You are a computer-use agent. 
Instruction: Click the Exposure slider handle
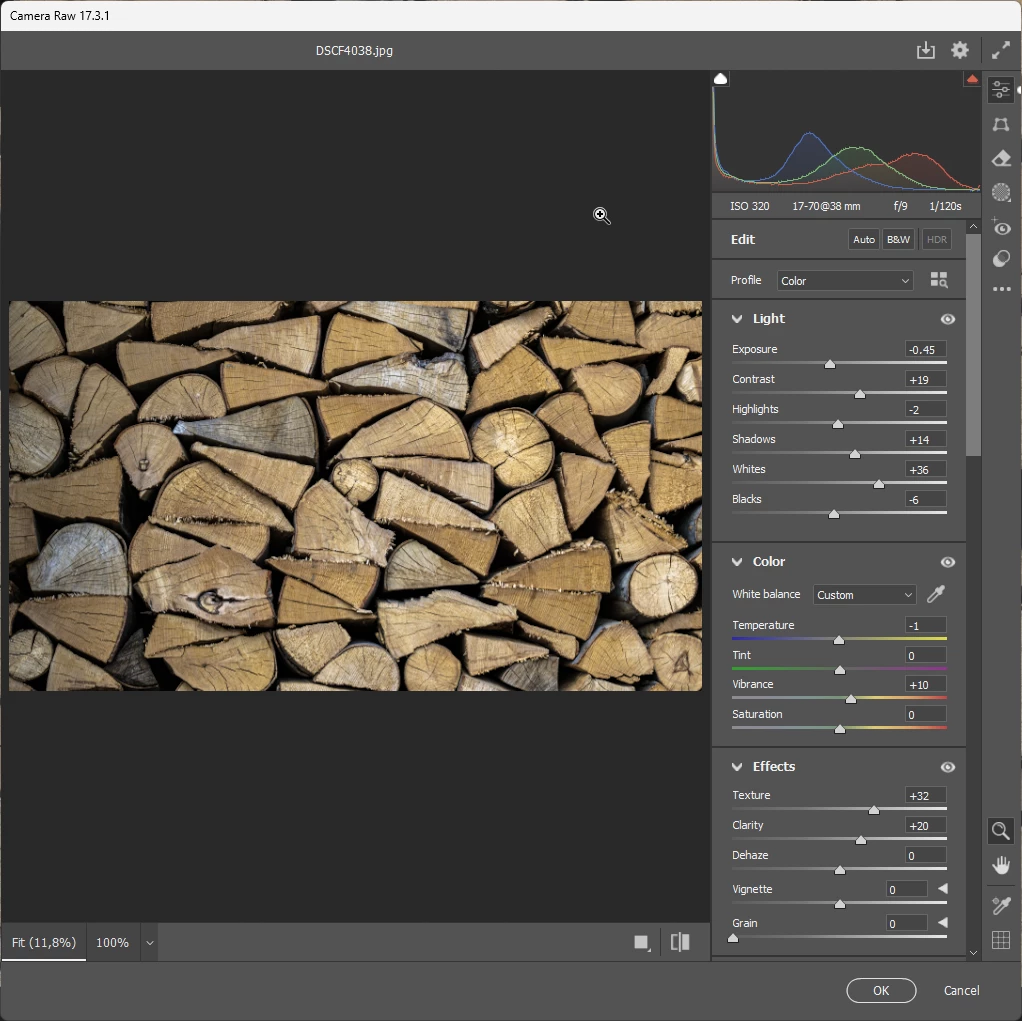coord(829,364)
